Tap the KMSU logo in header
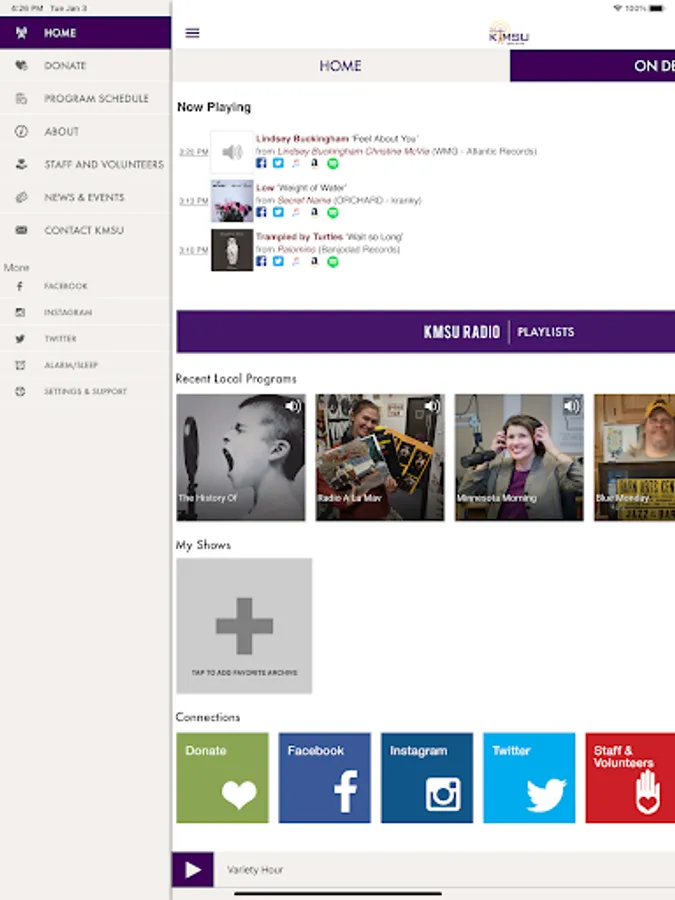Viewport: 675px width, 900px height. (x=508, y=33)
